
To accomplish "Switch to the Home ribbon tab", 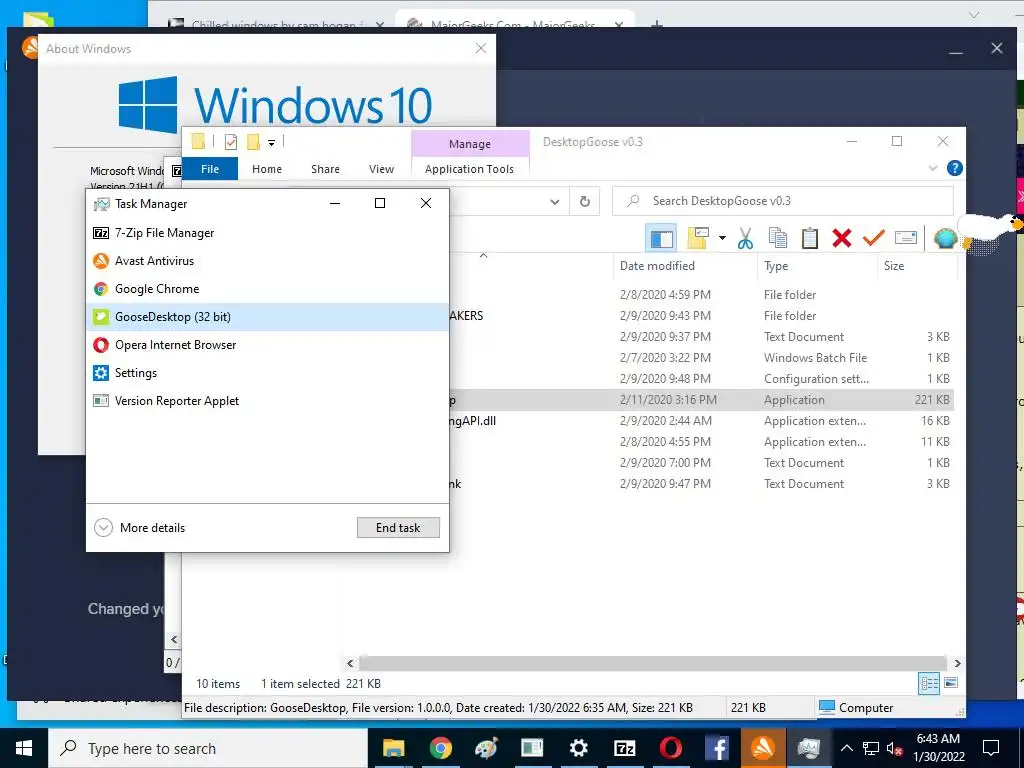I will point(266,169).
